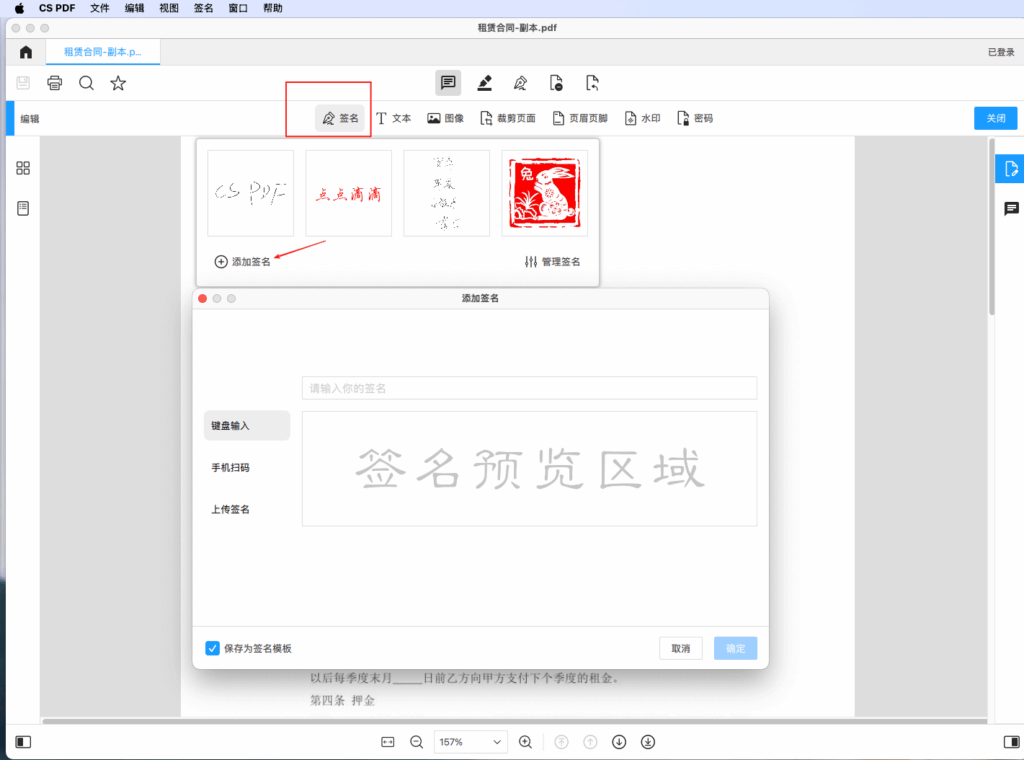1024x760 pixels.
Task: Go to previous page arrow icon
Action: pyautogui.click(x=590, y=742)
